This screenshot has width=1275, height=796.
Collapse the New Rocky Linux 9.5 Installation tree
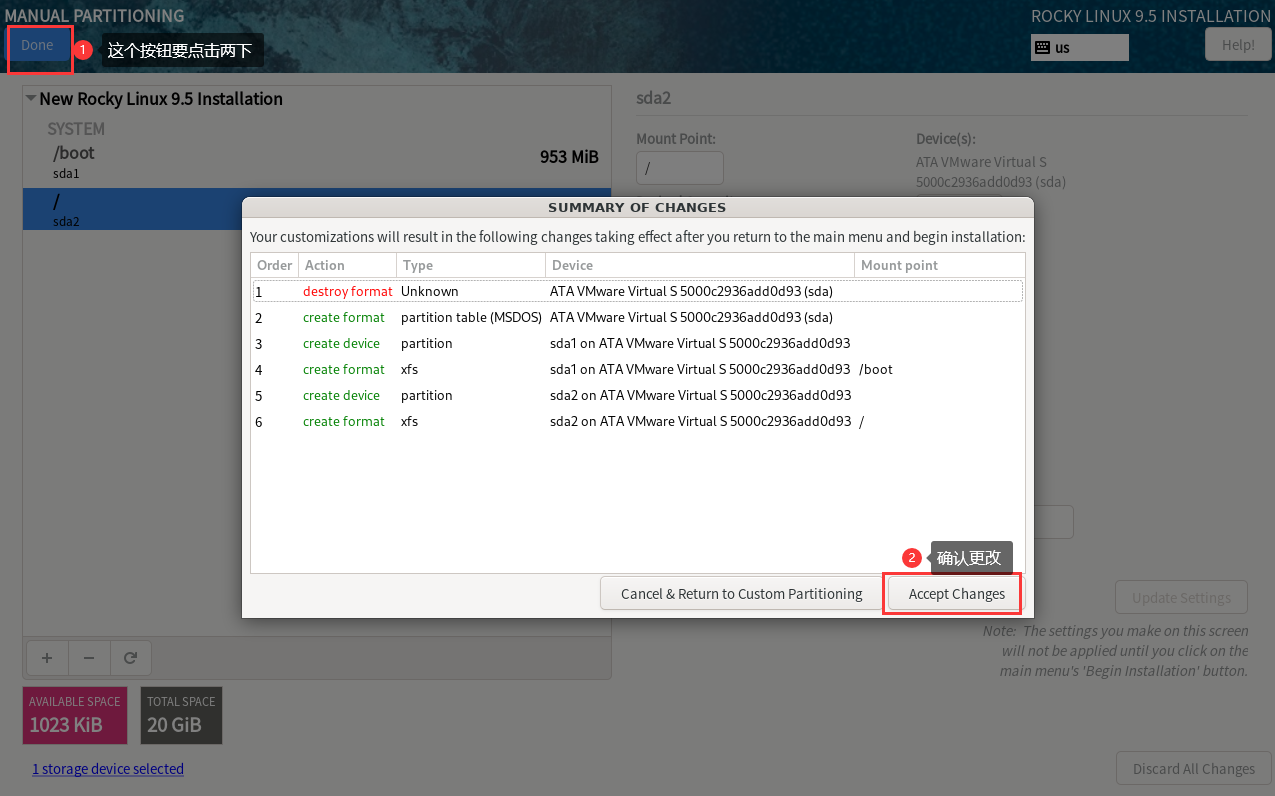coord(31,99)
